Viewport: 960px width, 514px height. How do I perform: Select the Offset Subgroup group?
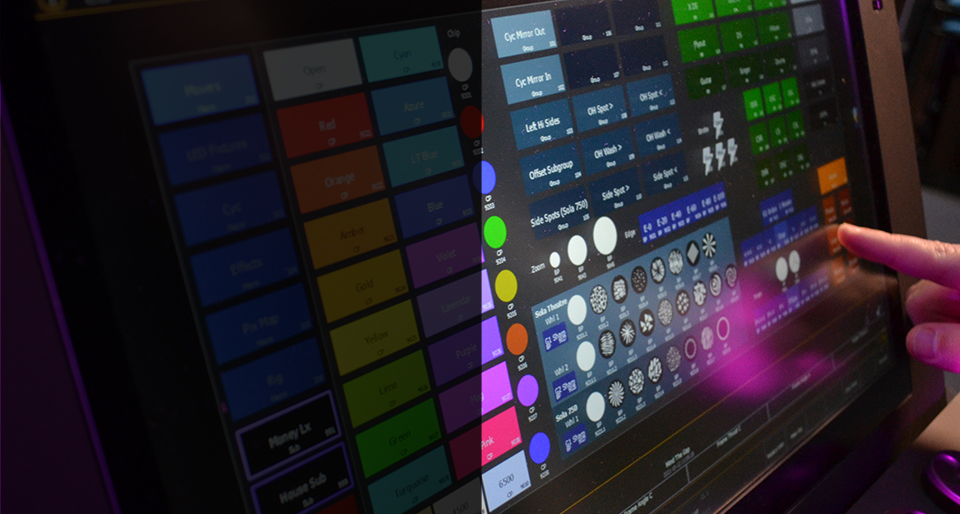point(552,169)
